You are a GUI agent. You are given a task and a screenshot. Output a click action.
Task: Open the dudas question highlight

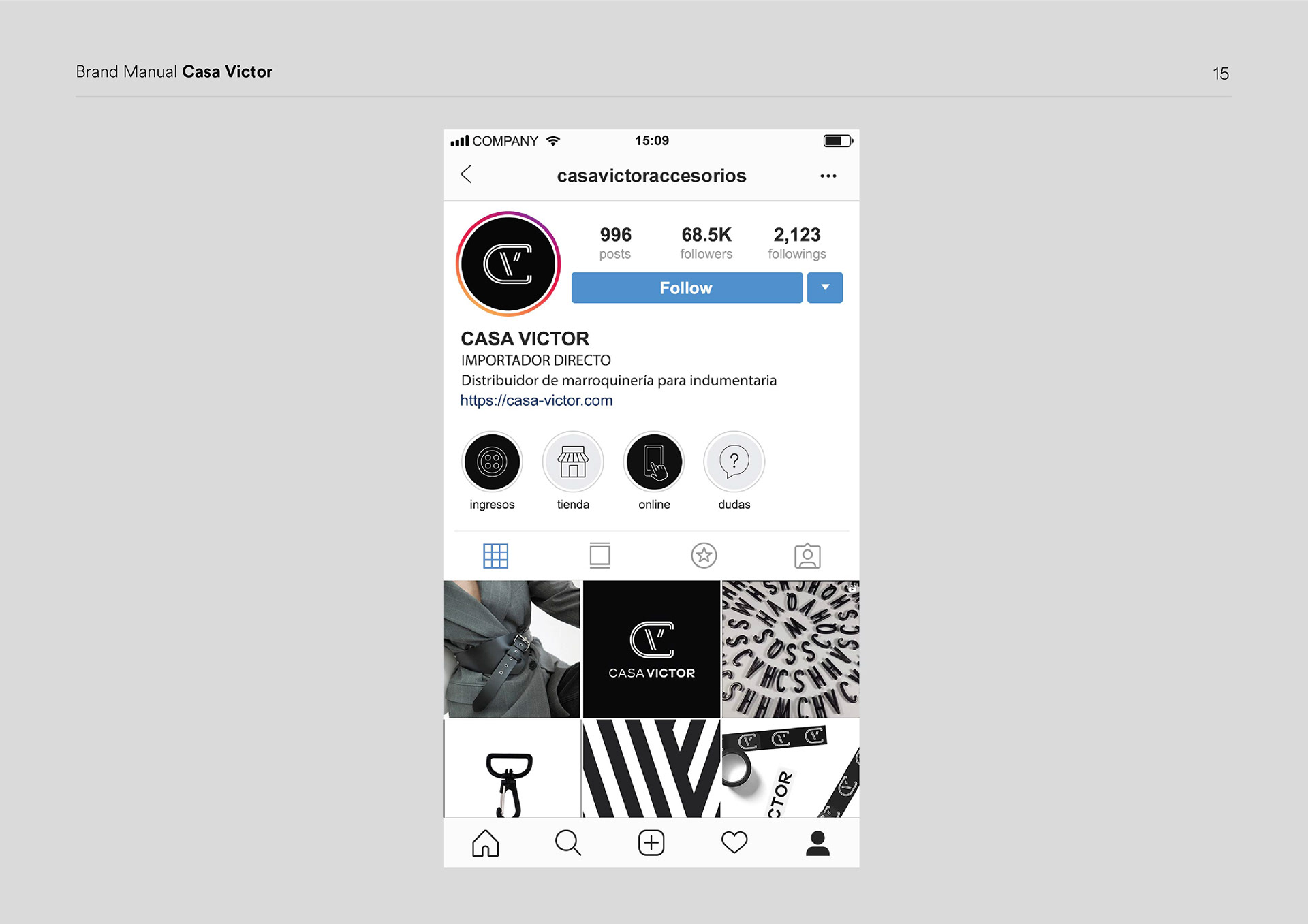point(734,462)
